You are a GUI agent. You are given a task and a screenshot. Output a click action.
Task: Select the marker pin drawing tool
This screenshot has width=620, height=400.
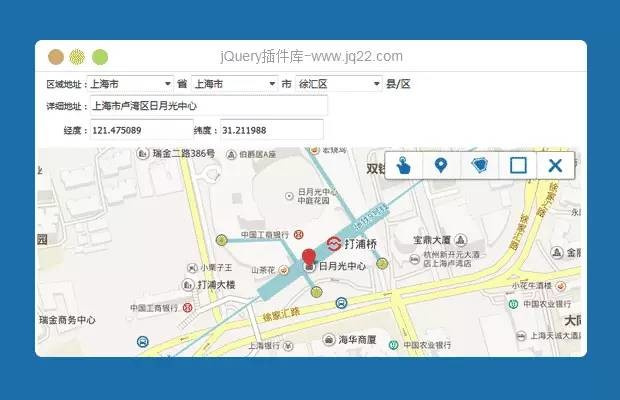[441, 165]
